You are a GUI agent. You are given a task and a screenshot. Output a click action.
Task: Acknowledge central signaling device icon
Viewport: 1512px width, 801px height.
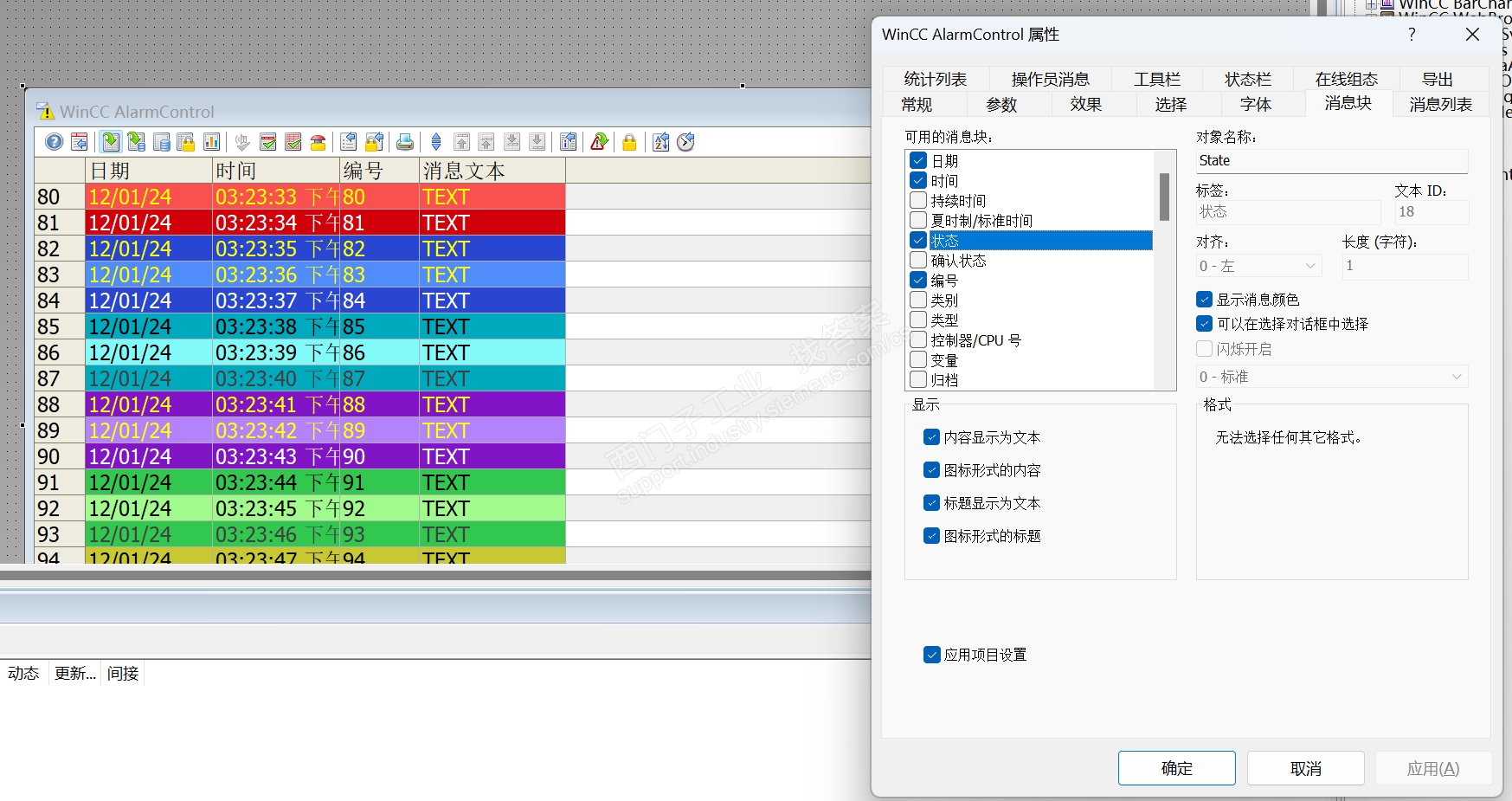243,142
